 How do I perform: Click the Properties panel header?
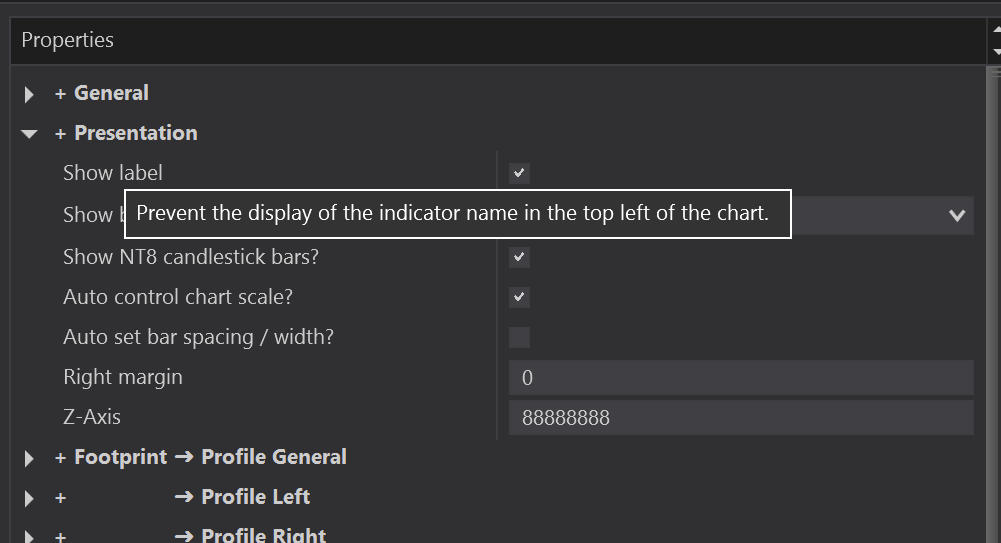click(x=68, y=40)
